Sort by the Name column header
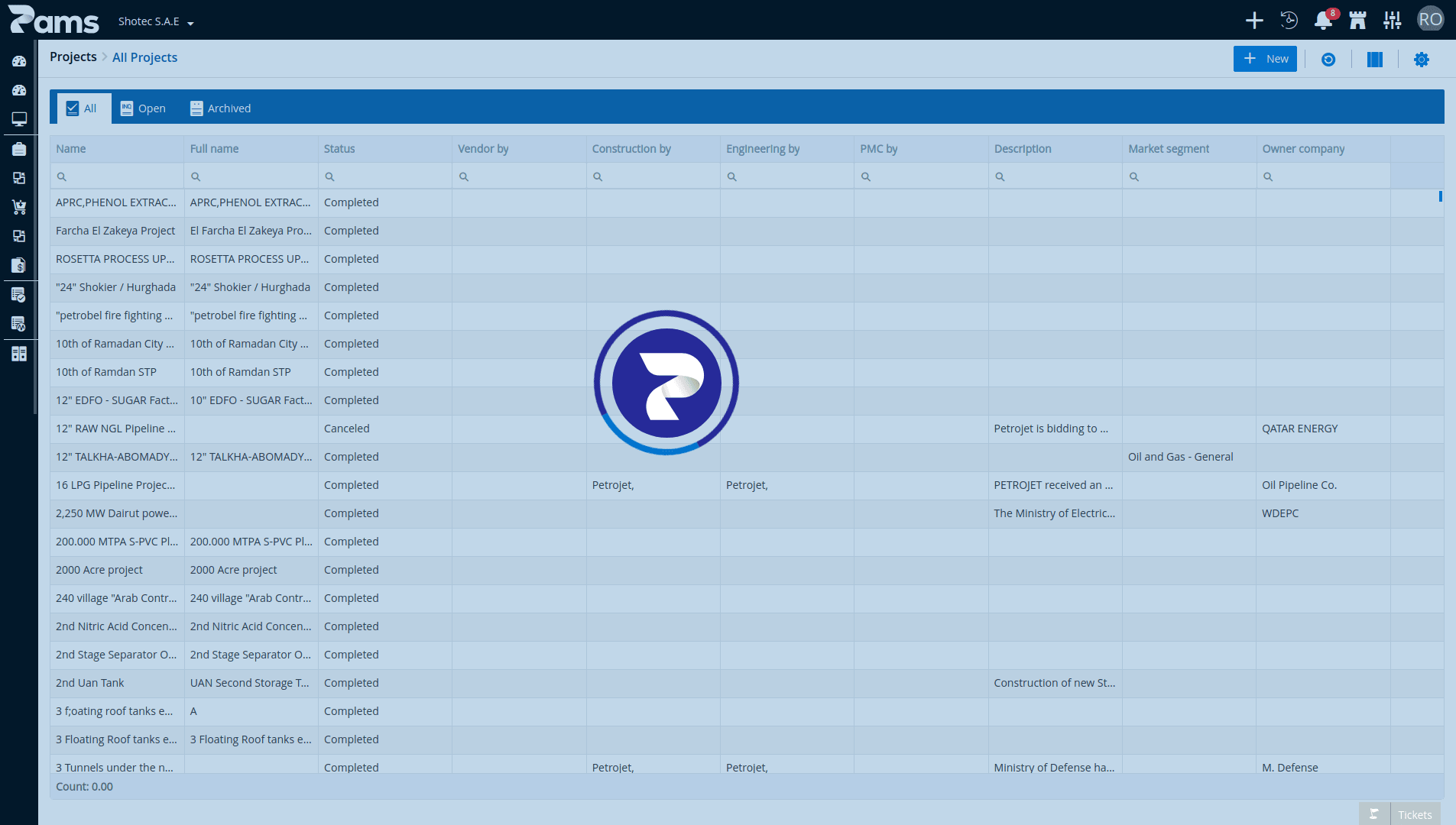The height and width of the screenshot is (825, 1456). tap(117, 149)
